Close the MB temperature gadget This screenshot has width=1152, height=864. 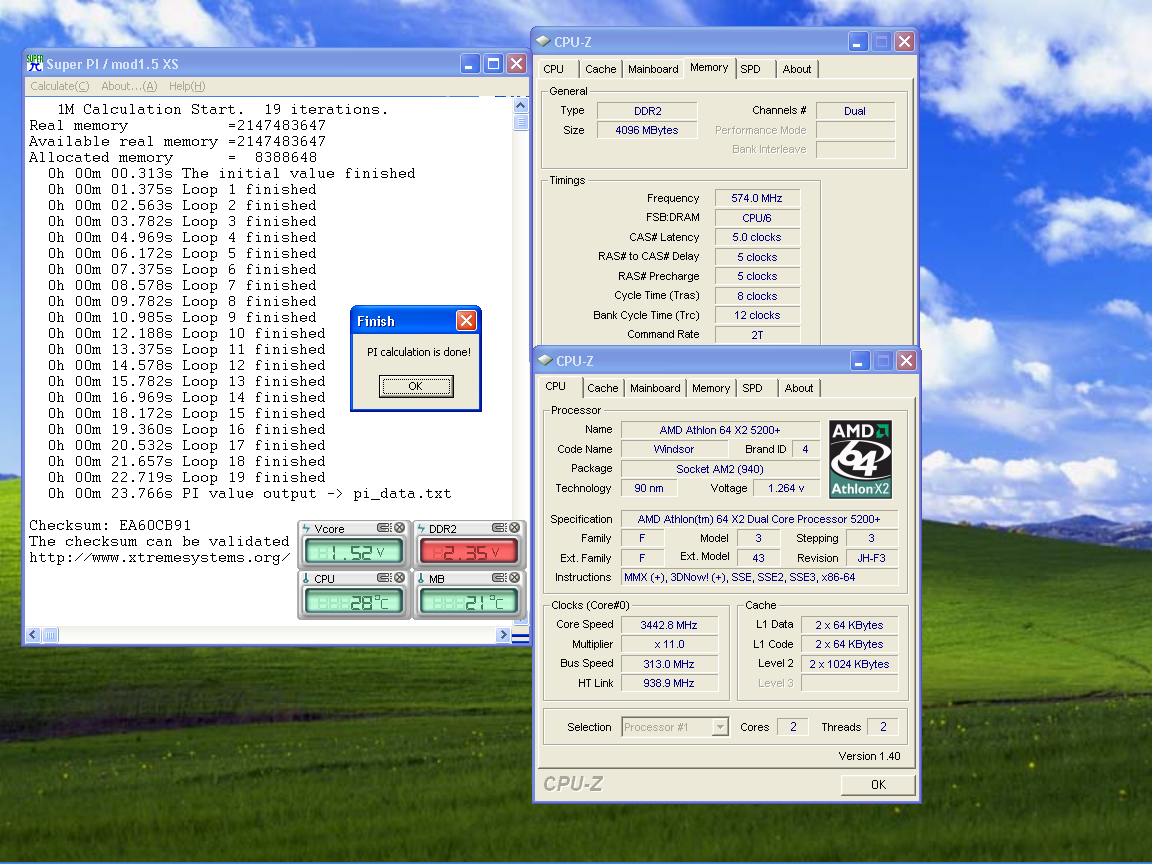pyautogui.click(x=514, y=578)
